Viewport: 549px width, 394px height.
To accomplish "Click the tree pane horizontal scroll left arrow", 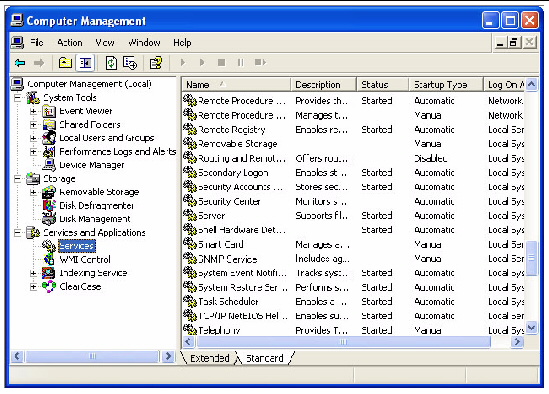I will pyautogui.click(x=17, y=357).
